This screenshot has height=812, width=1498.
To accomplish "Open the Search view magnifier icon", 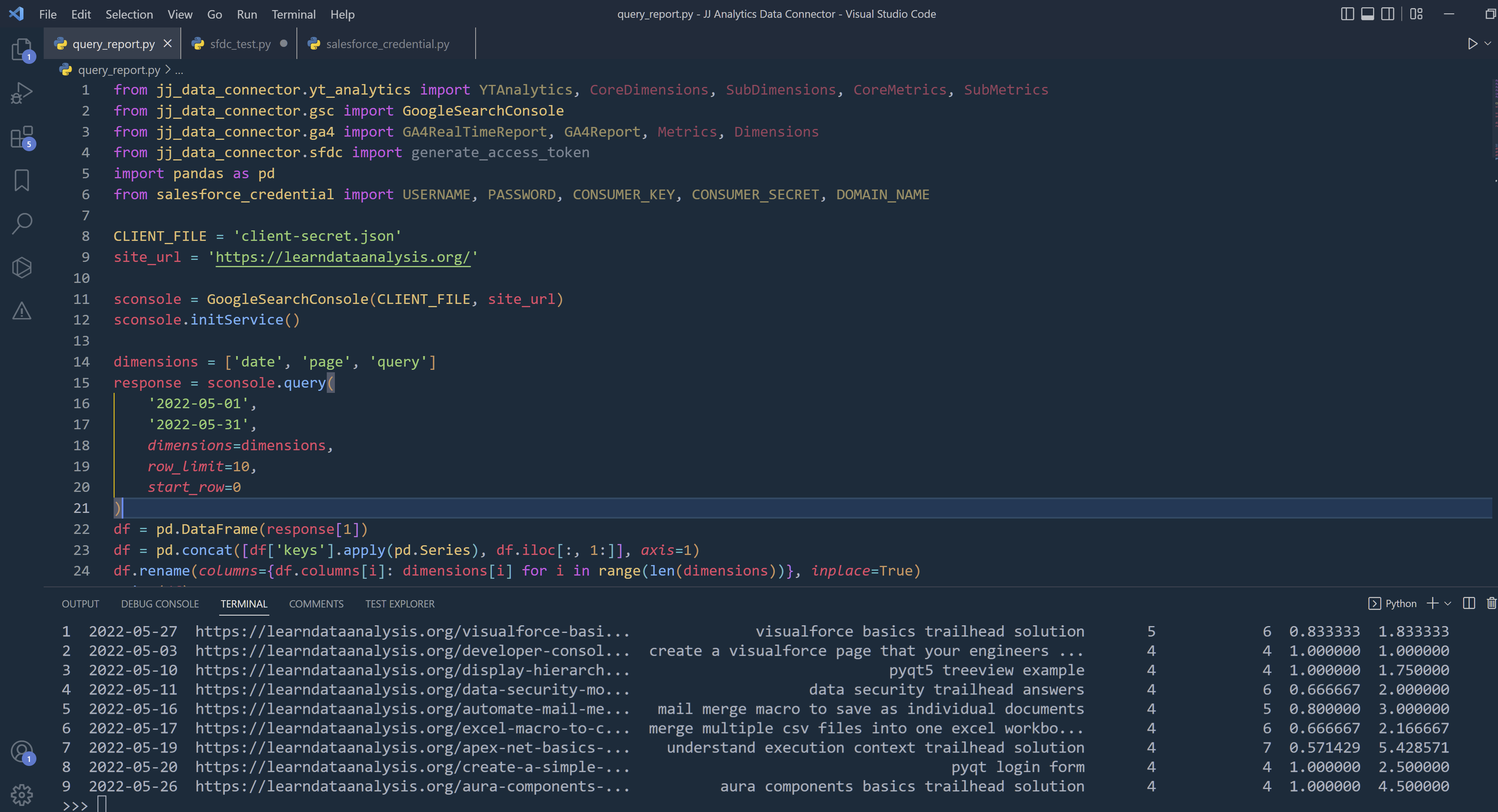I will pos(22,224).
